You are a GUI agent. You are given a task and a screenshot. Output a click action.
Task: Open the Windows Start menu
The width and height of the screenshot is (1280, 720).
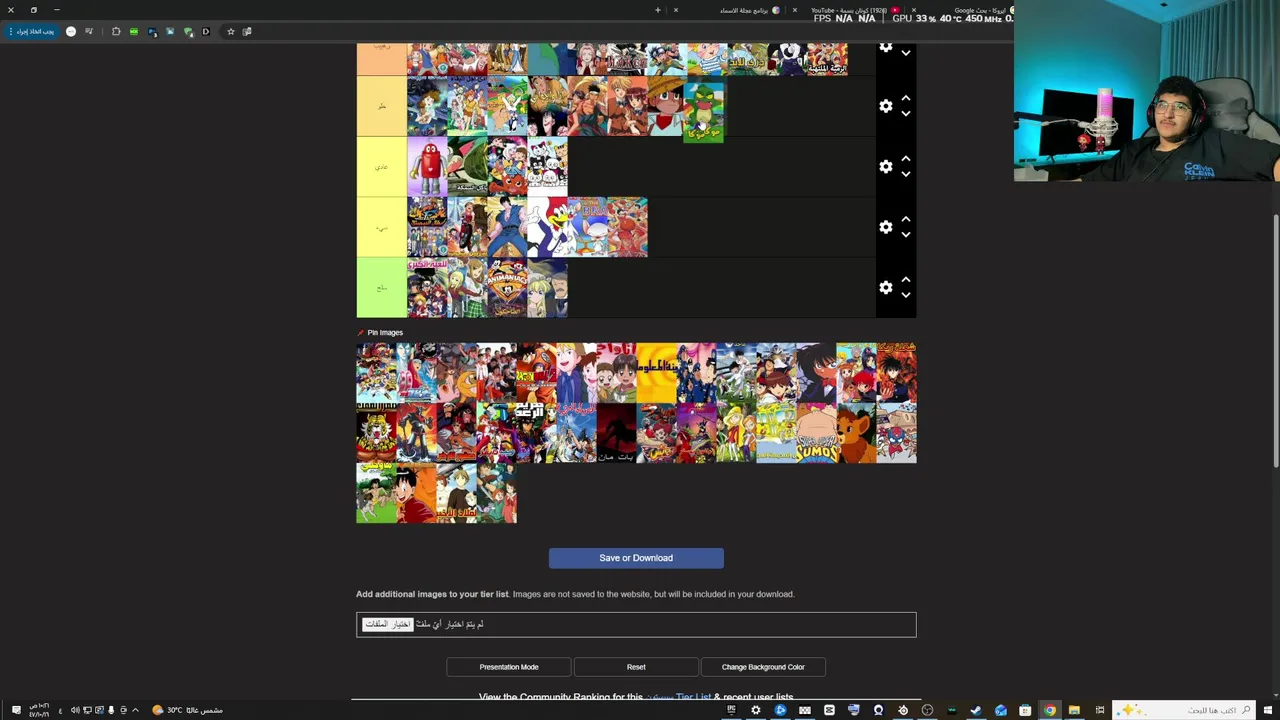tap(1269, 710)
